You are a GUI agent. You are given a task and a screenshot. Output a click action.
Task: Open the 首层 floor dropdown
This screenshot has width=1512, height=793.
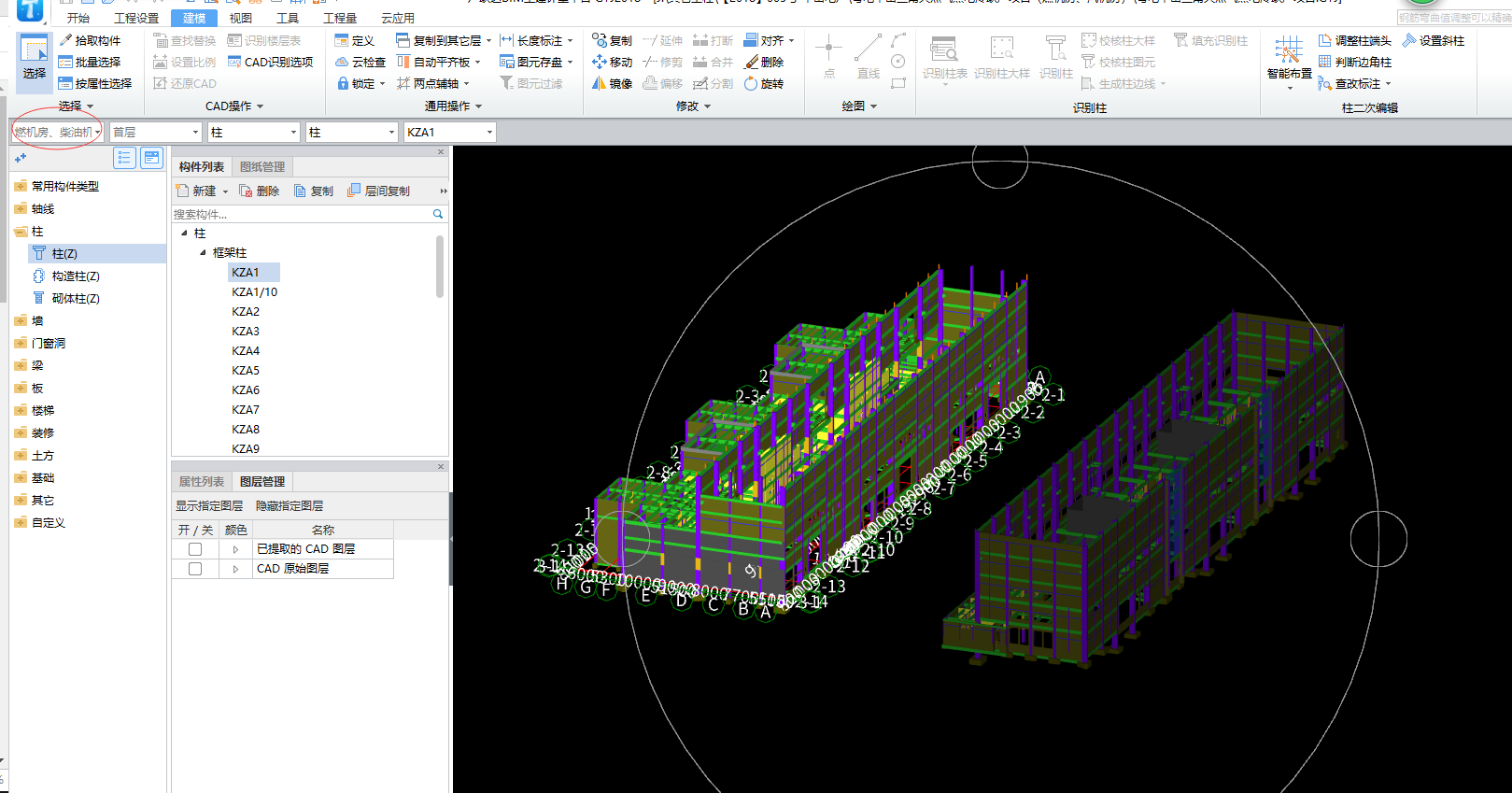tap(155, 133)
